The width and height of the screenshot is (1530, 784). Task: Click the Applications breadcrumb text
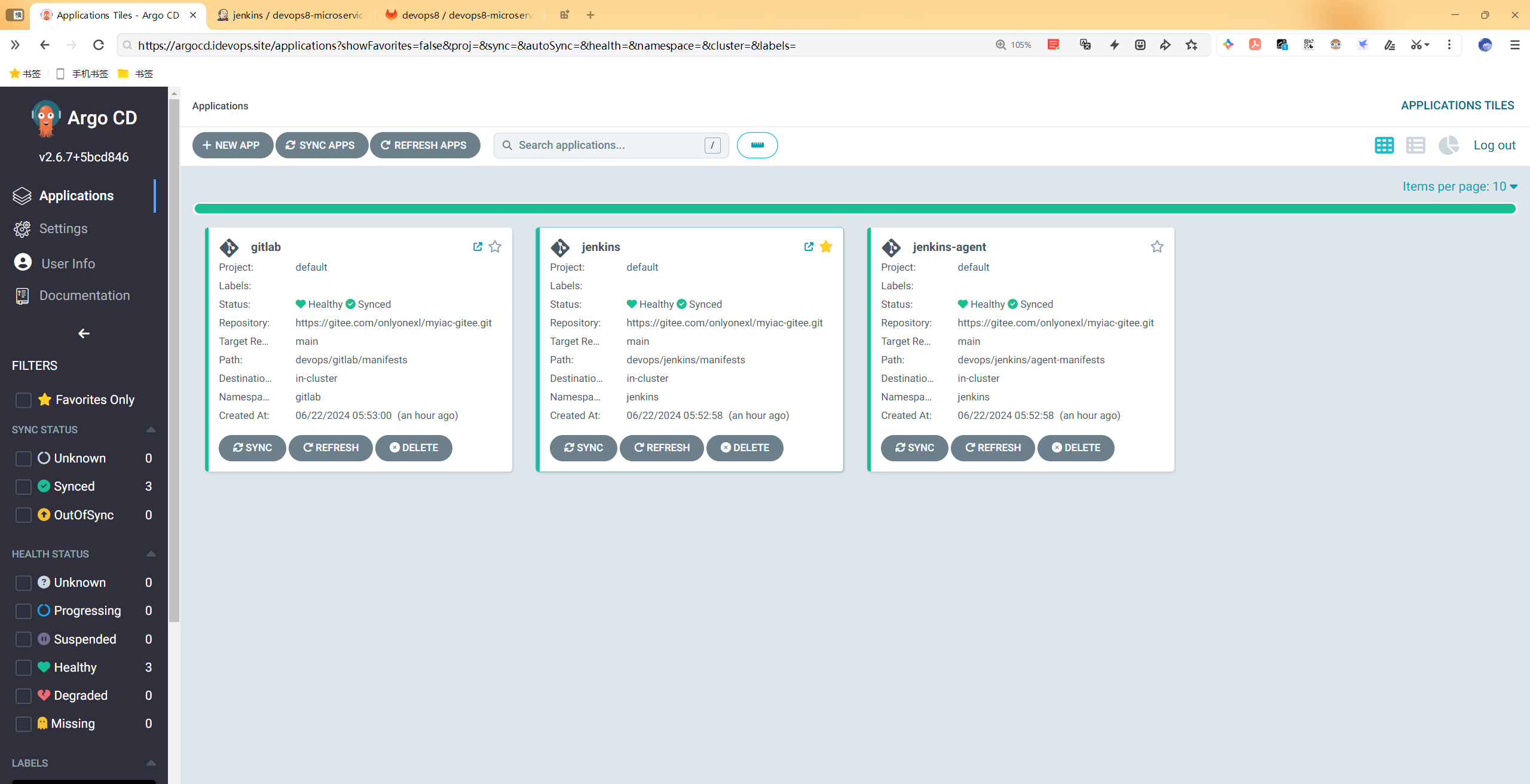click(220, 106)
